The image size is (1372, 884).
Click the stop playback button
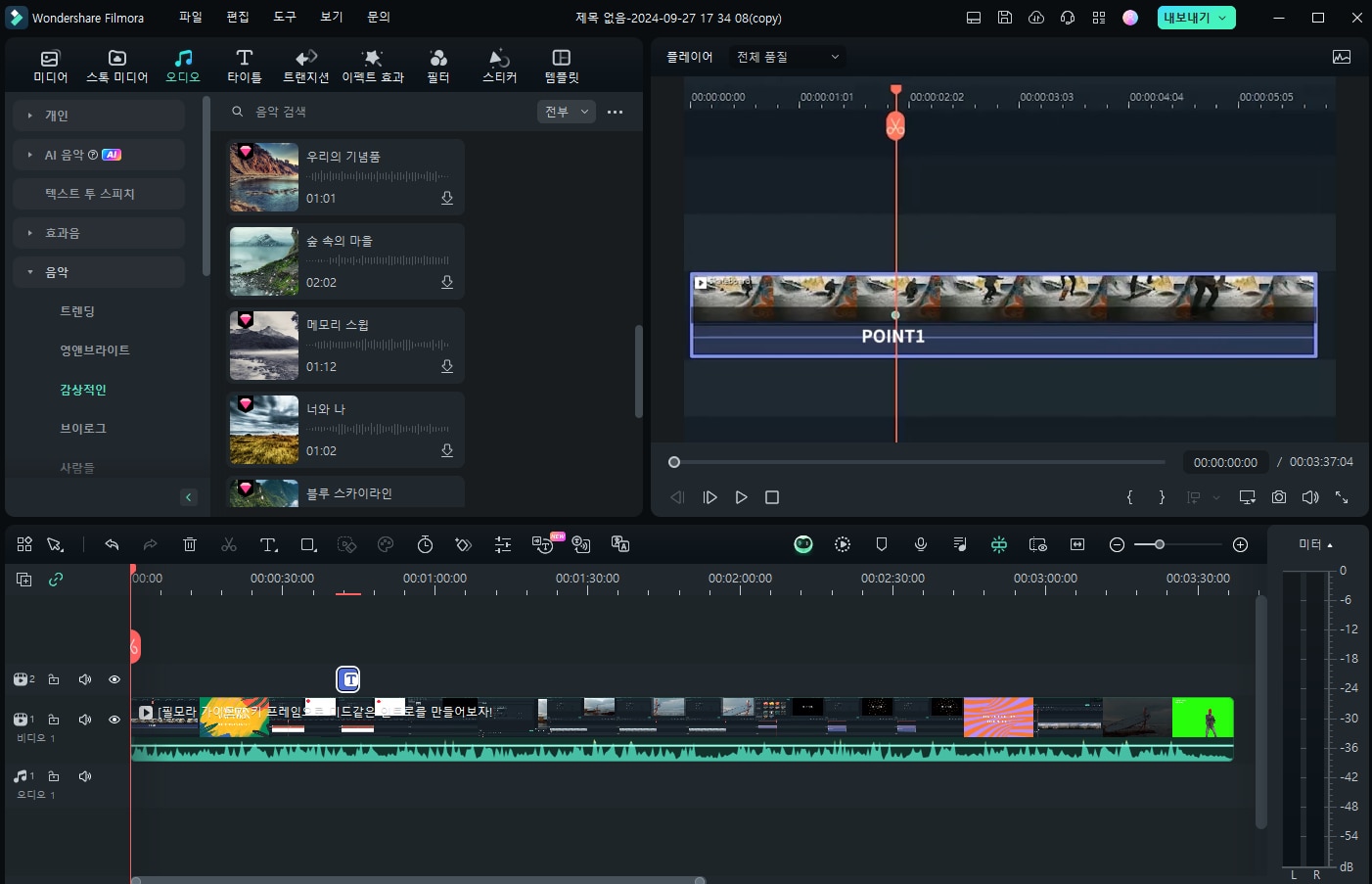772,497
